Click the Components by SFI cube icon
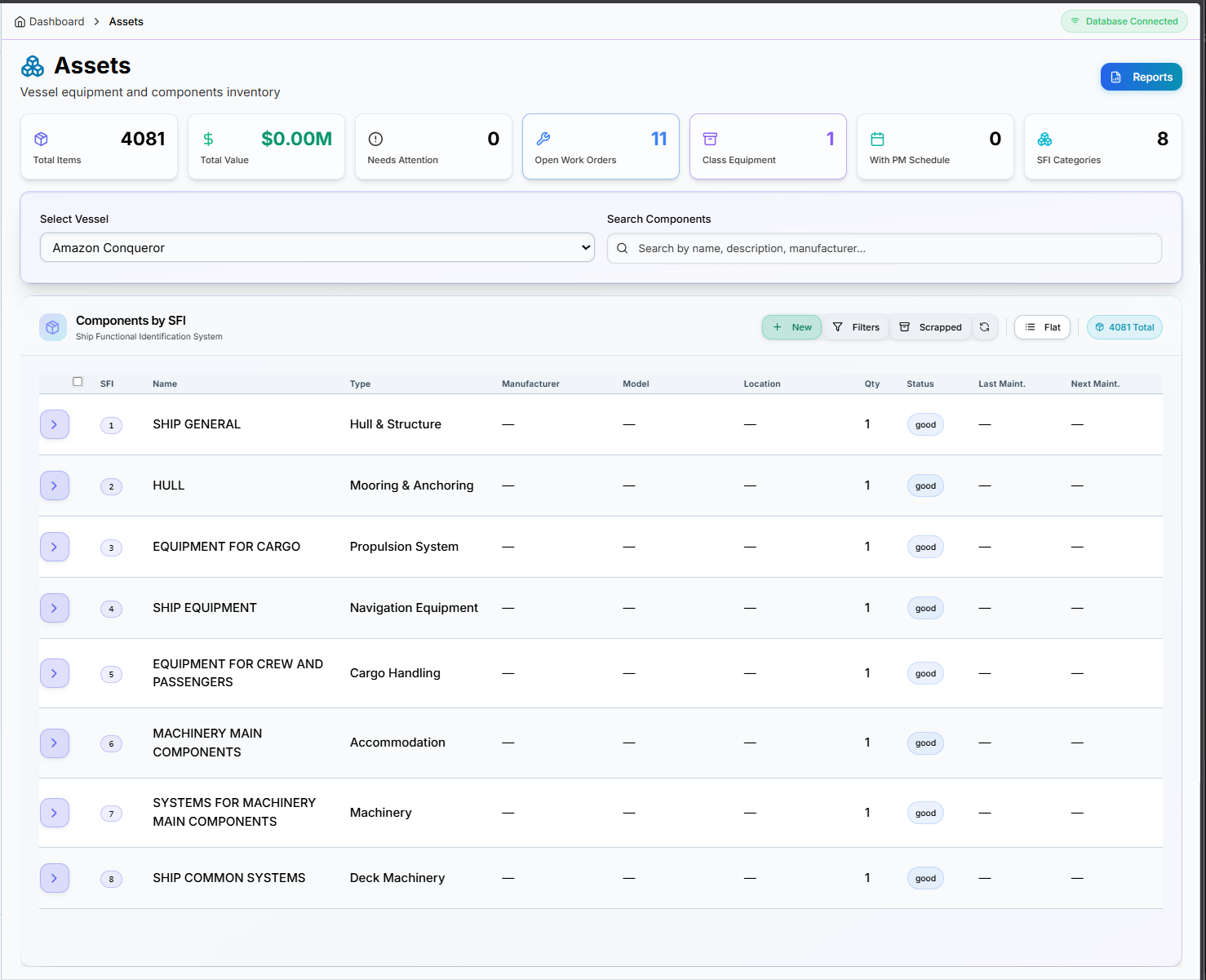This screenshot has width=1206, height=980. [53, 327]
